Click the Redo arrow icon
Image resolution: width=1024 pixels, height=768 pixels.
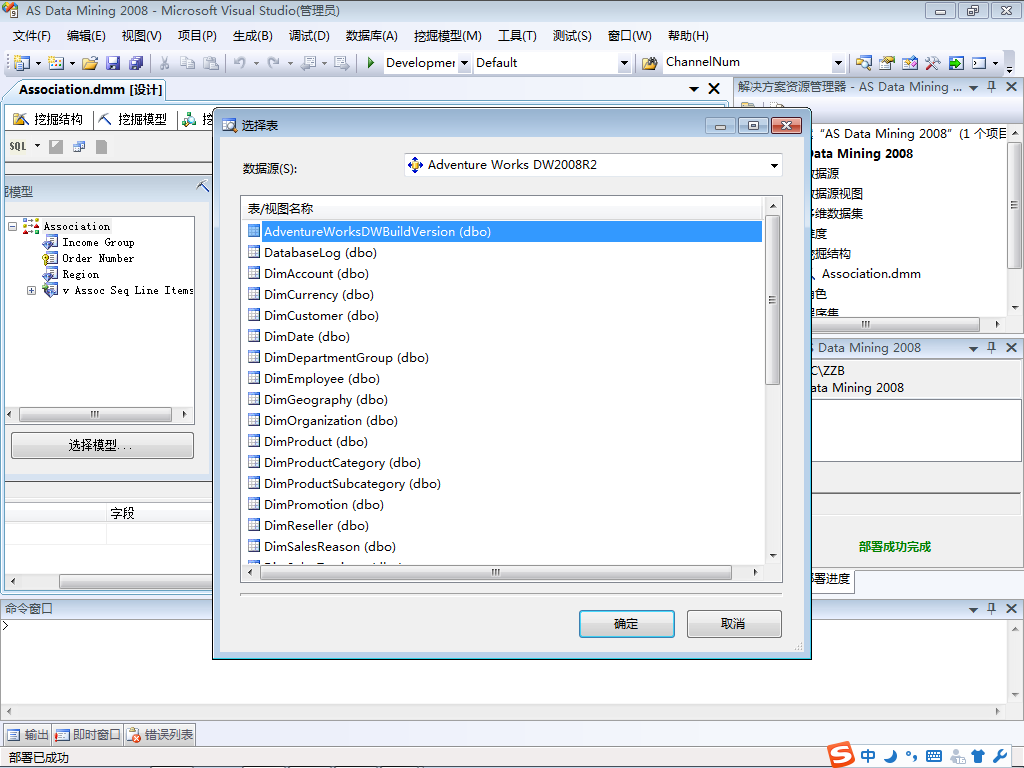[274, 63]
